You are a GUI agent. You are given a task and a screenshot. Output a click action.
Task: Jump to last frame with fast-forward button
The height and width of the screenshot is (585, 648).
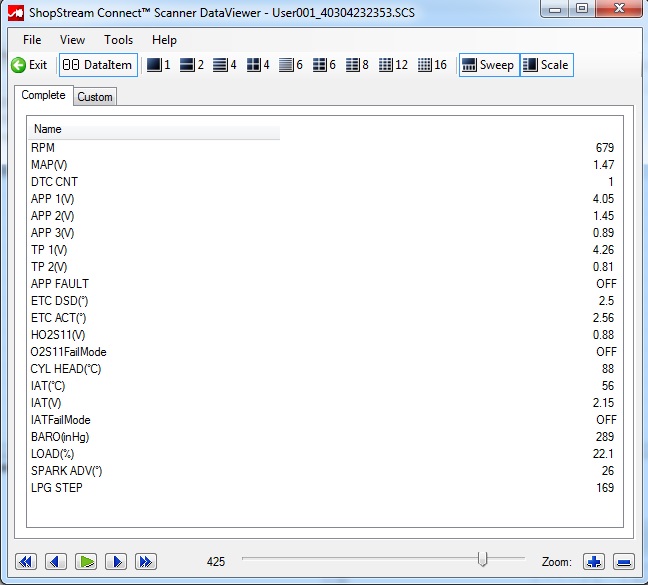click(x=146, y=561)
